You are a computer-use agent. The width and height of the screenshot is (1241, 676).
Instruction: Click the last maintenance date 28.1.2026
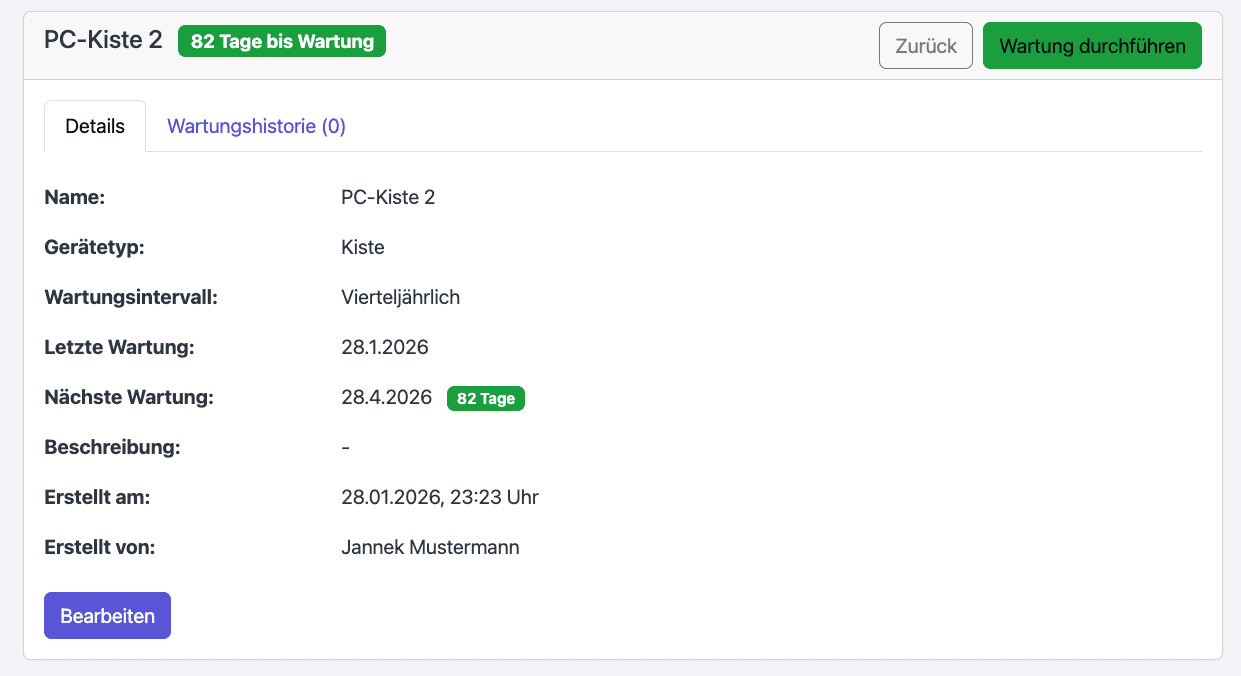tap(385, 347)
